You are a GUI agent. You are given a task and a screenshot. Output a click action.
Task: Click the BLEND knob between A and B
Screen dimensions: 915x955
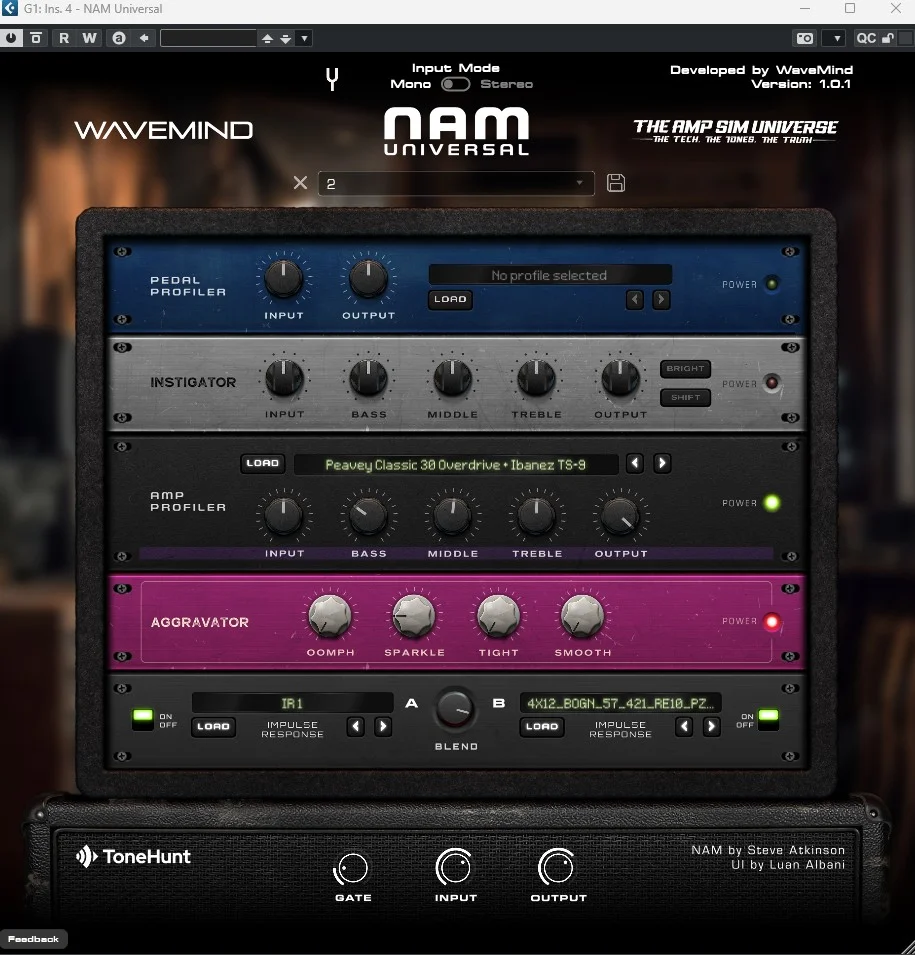click(455, 710)
